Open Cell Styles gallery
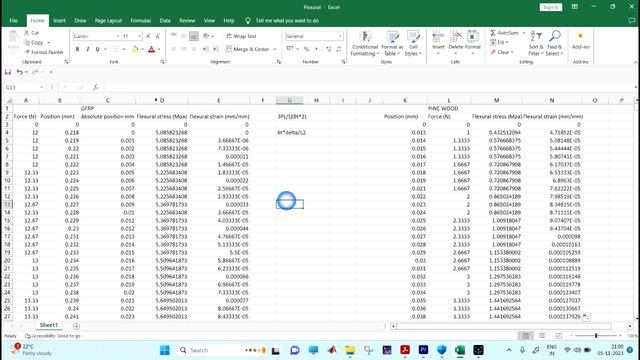The width and height of the screenshot is (640, 360). [413, 43]
